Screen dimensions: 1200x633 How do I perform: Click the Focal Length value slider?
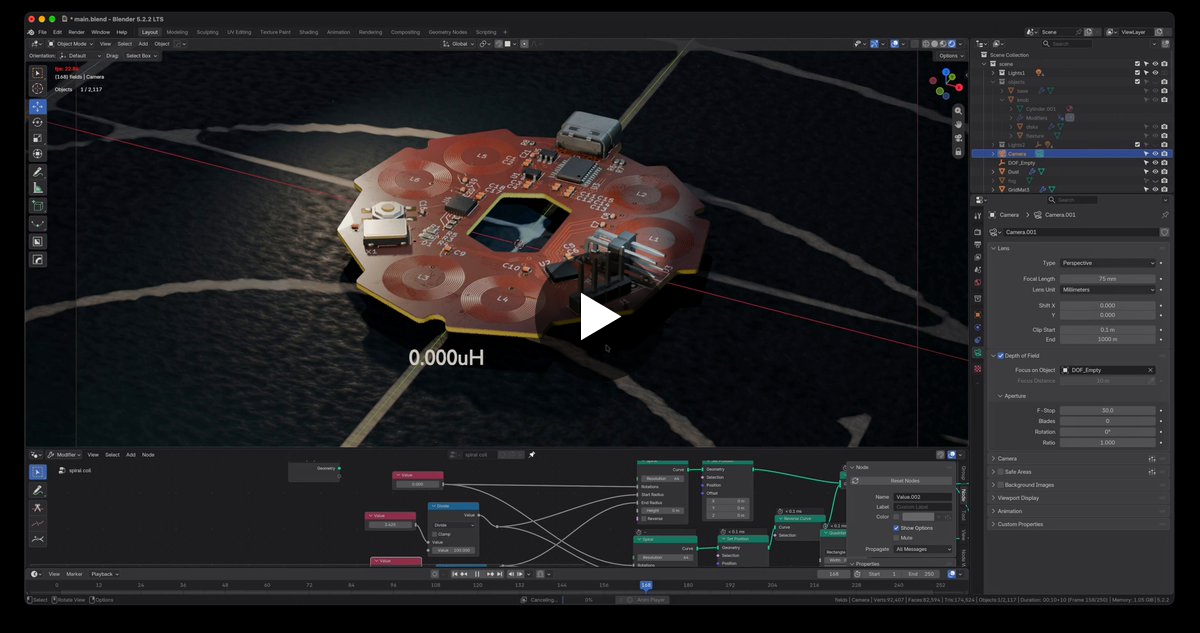[1107, 279]
